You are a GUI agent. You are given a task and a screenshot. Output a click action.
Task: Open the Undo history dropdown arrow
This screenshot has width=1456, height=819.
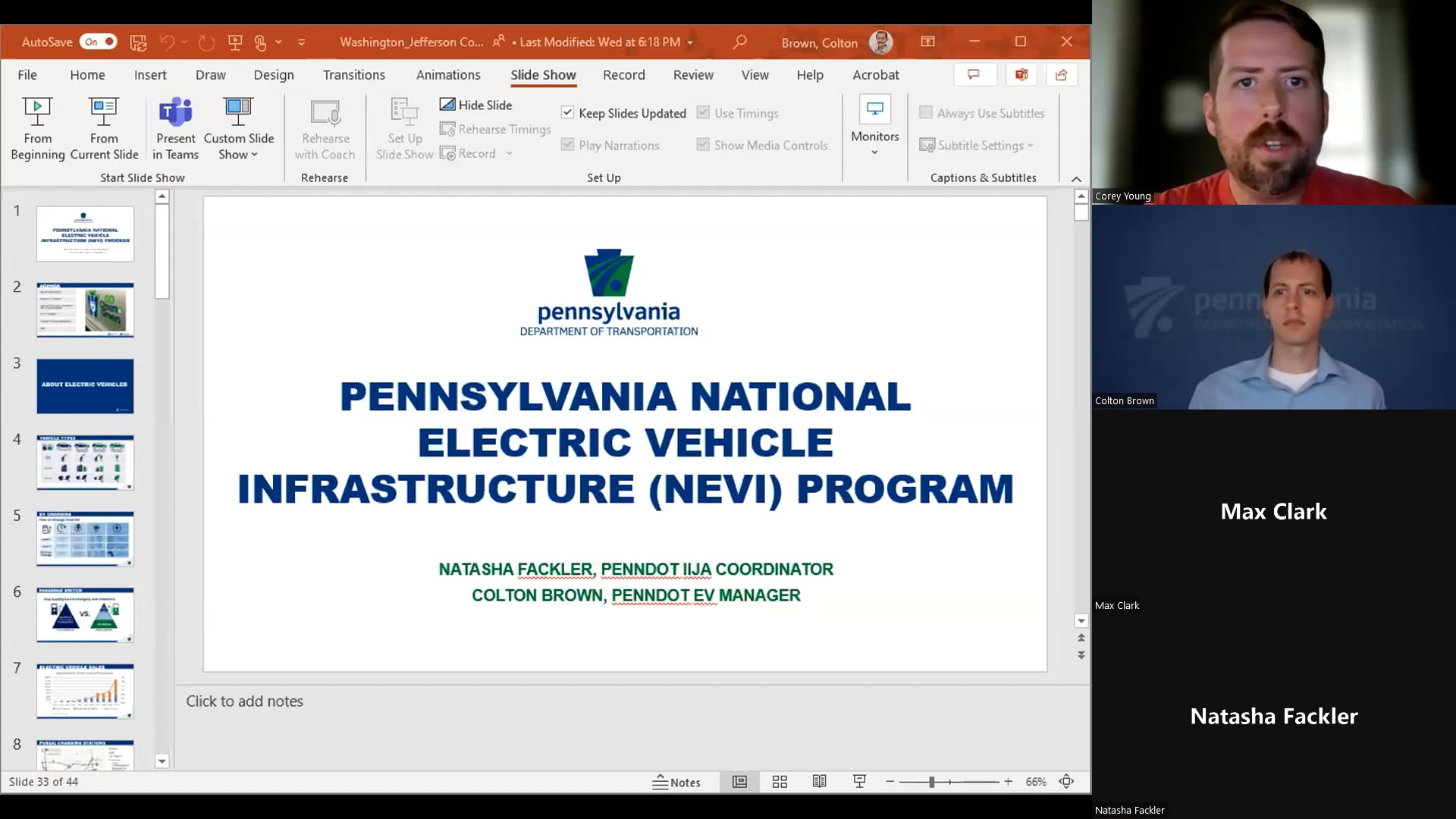tap(184, 42)
